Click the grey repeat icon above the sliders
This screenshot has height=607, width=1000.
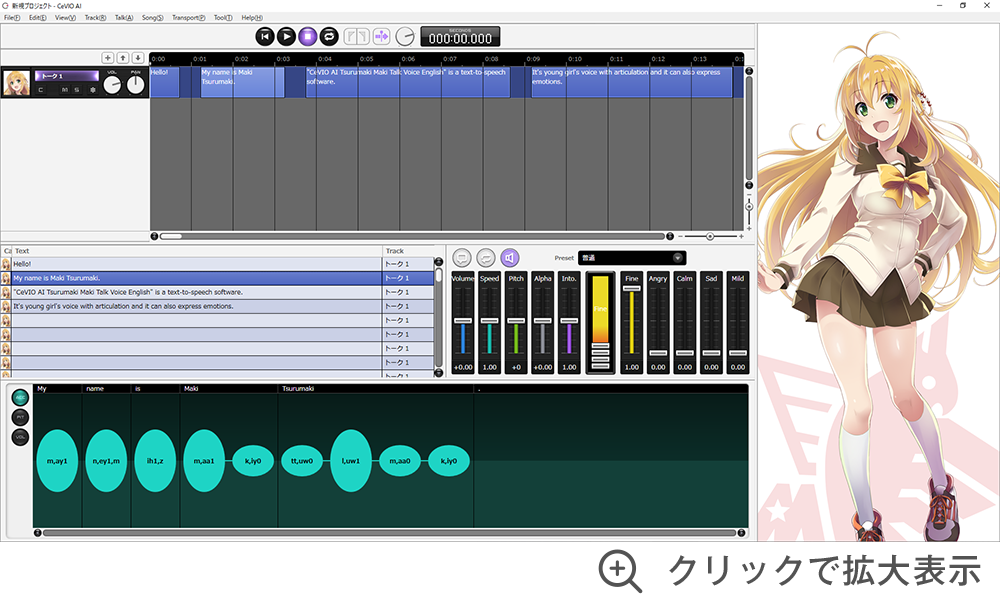pos(486,258)
